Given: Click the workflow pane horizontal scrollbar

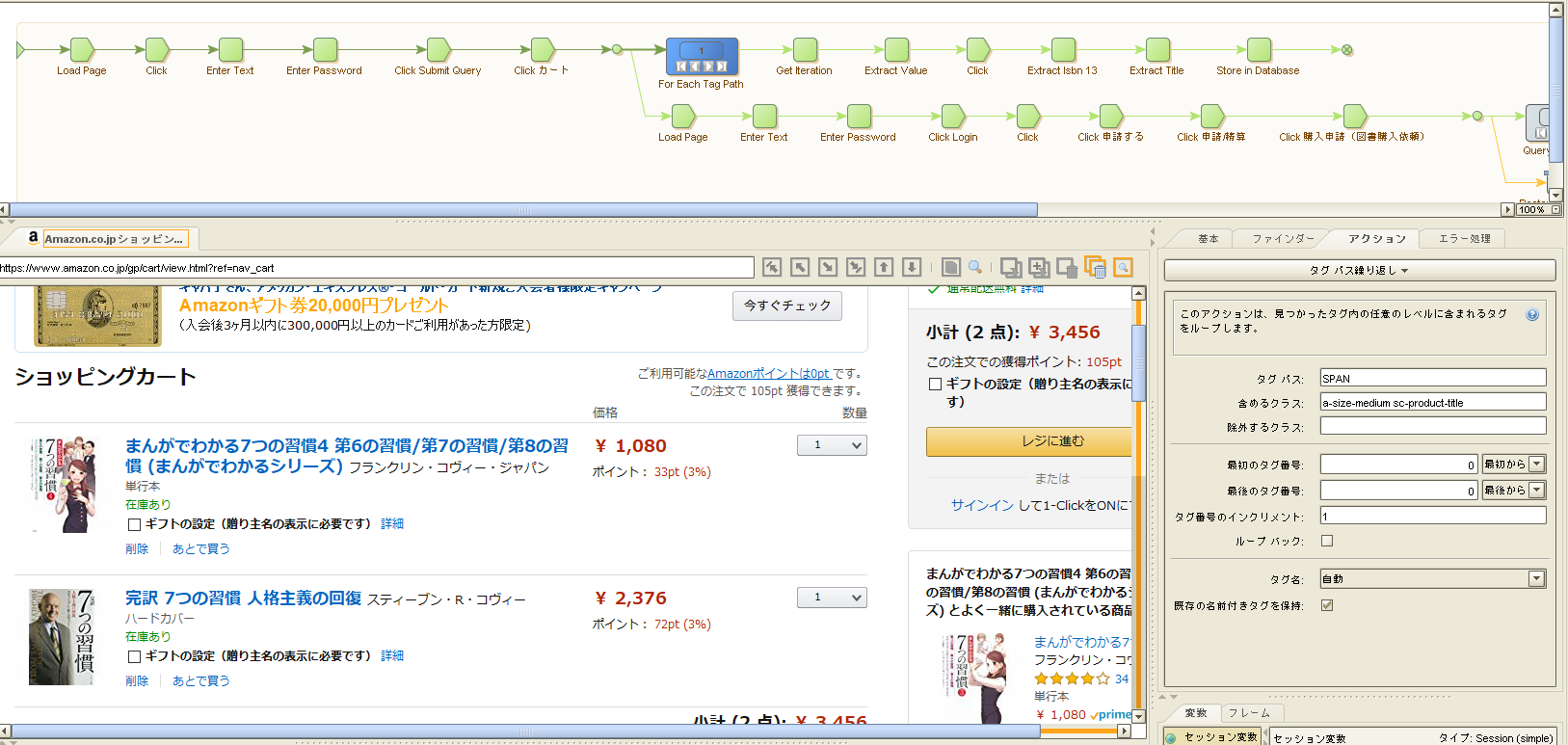Looking at the screenshot, I should pyautogui.click(x=523, y=209).
